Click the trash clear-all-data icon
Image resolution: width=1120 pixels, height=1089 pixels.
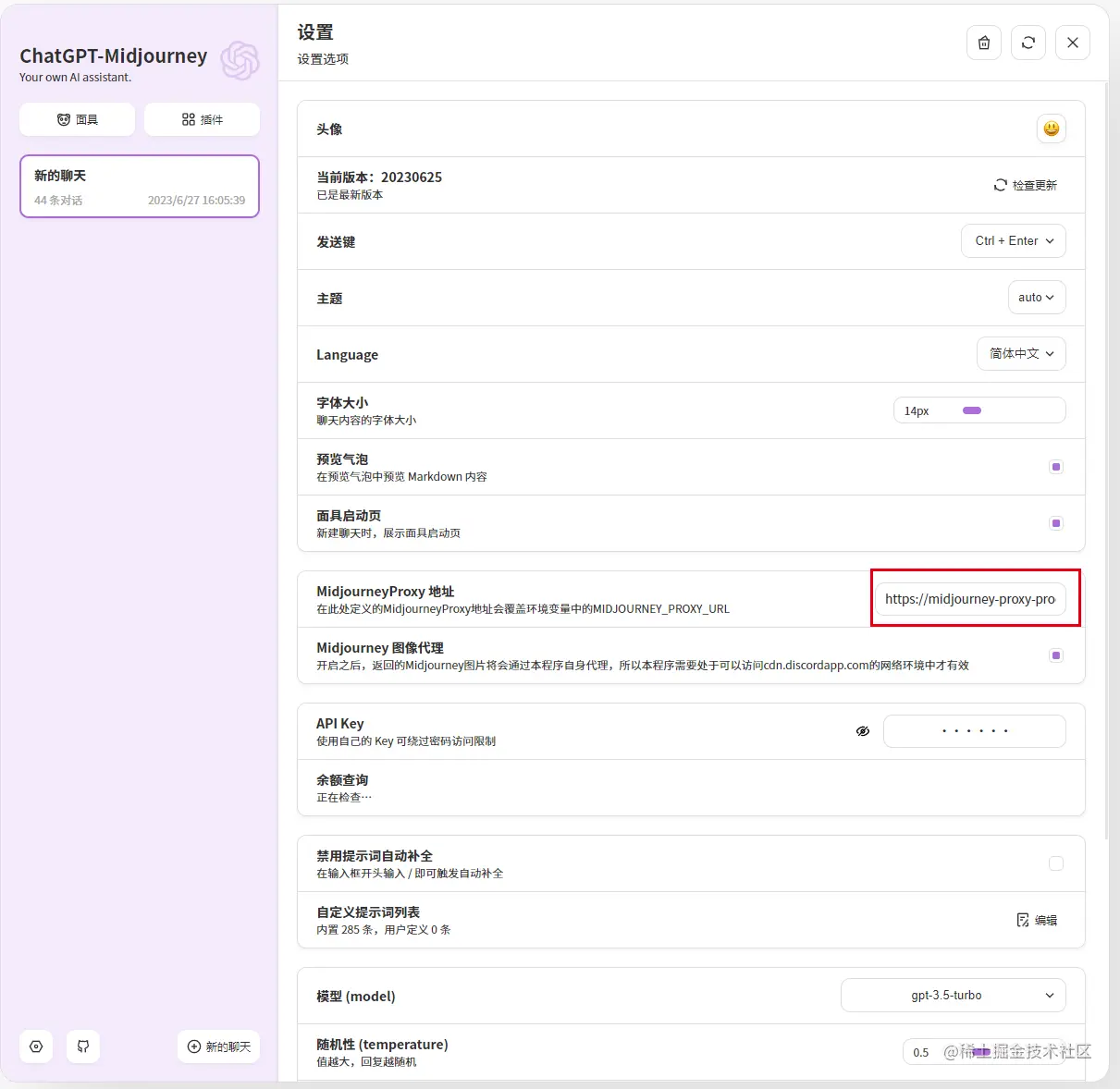coord(984,43)
